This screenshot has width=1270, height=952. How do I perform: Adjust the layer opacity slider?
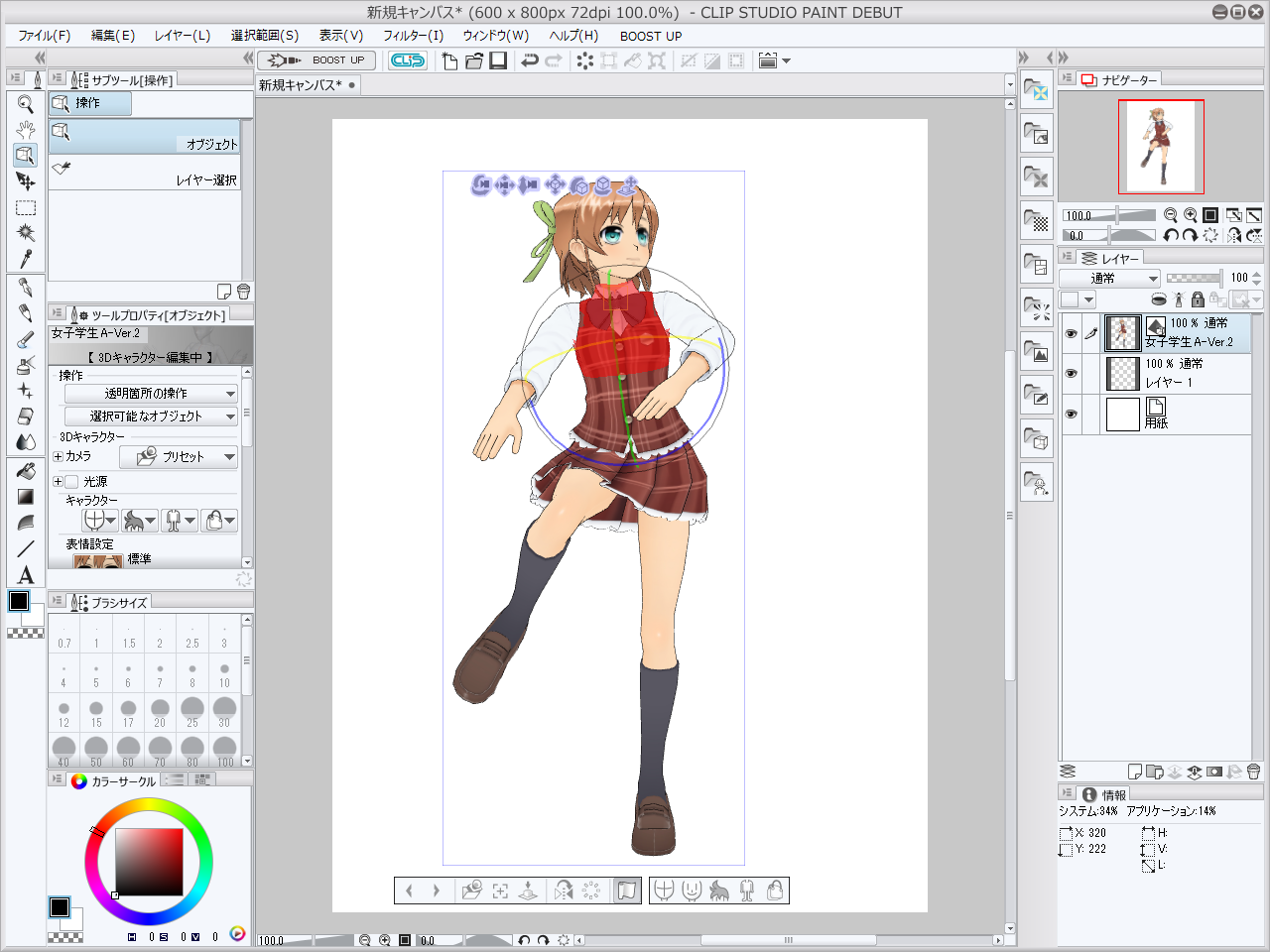(x=1195, y=279)
